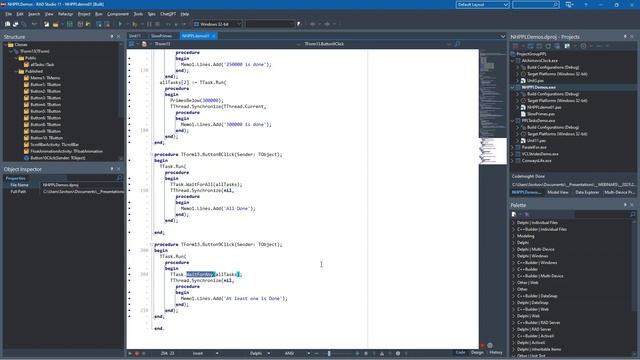This screenshot has width=640, height=360.
Task: Select ScrollBarActivity: TScrollBar in Structure tree
Action: click(x=55, y=144)
